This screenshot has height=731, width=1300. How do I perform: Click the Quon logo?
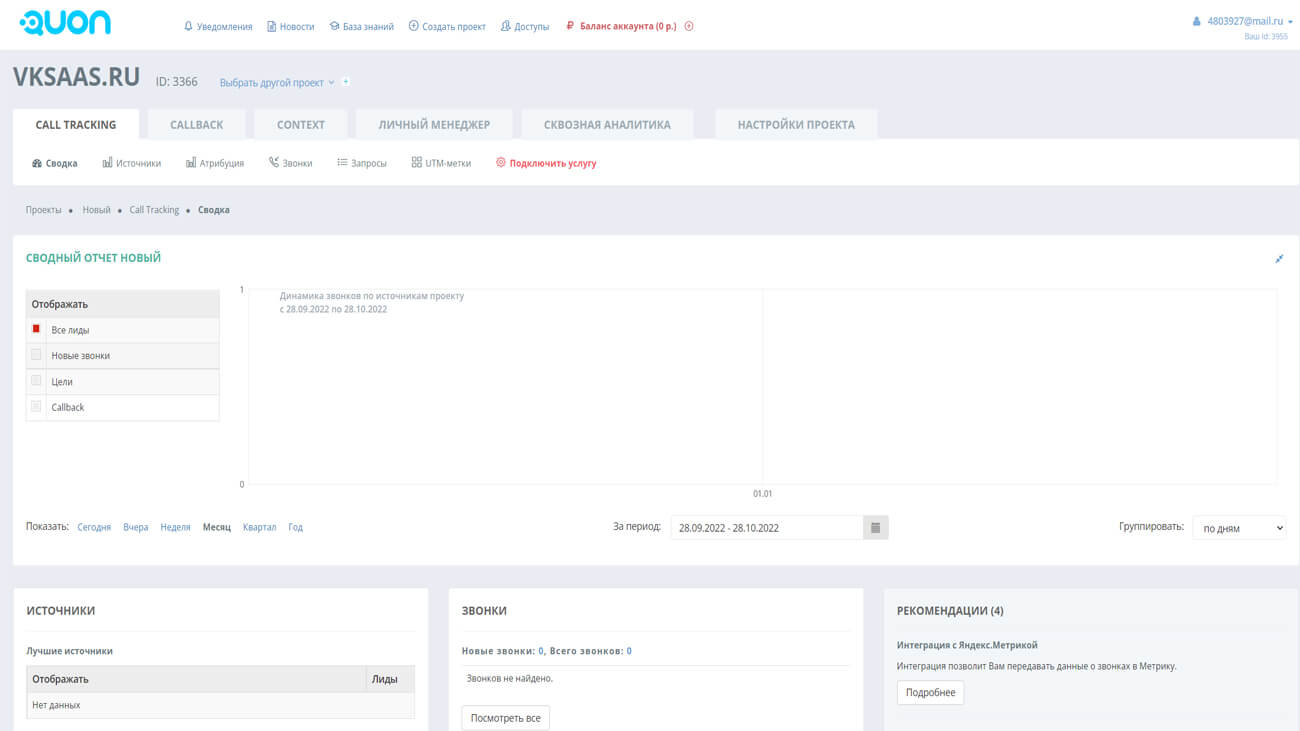point(65,24)
